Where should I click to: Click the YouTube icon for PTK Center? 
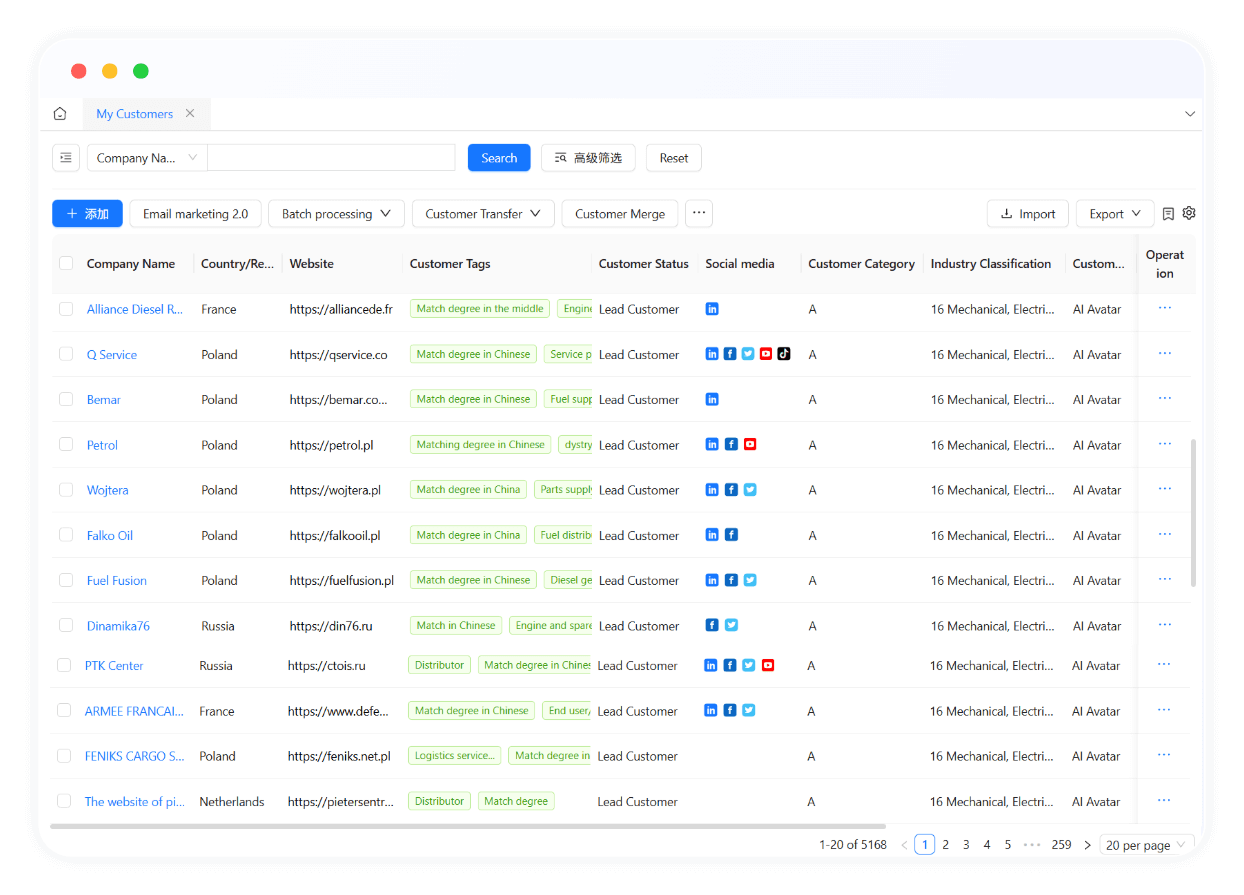pos(767,664)
